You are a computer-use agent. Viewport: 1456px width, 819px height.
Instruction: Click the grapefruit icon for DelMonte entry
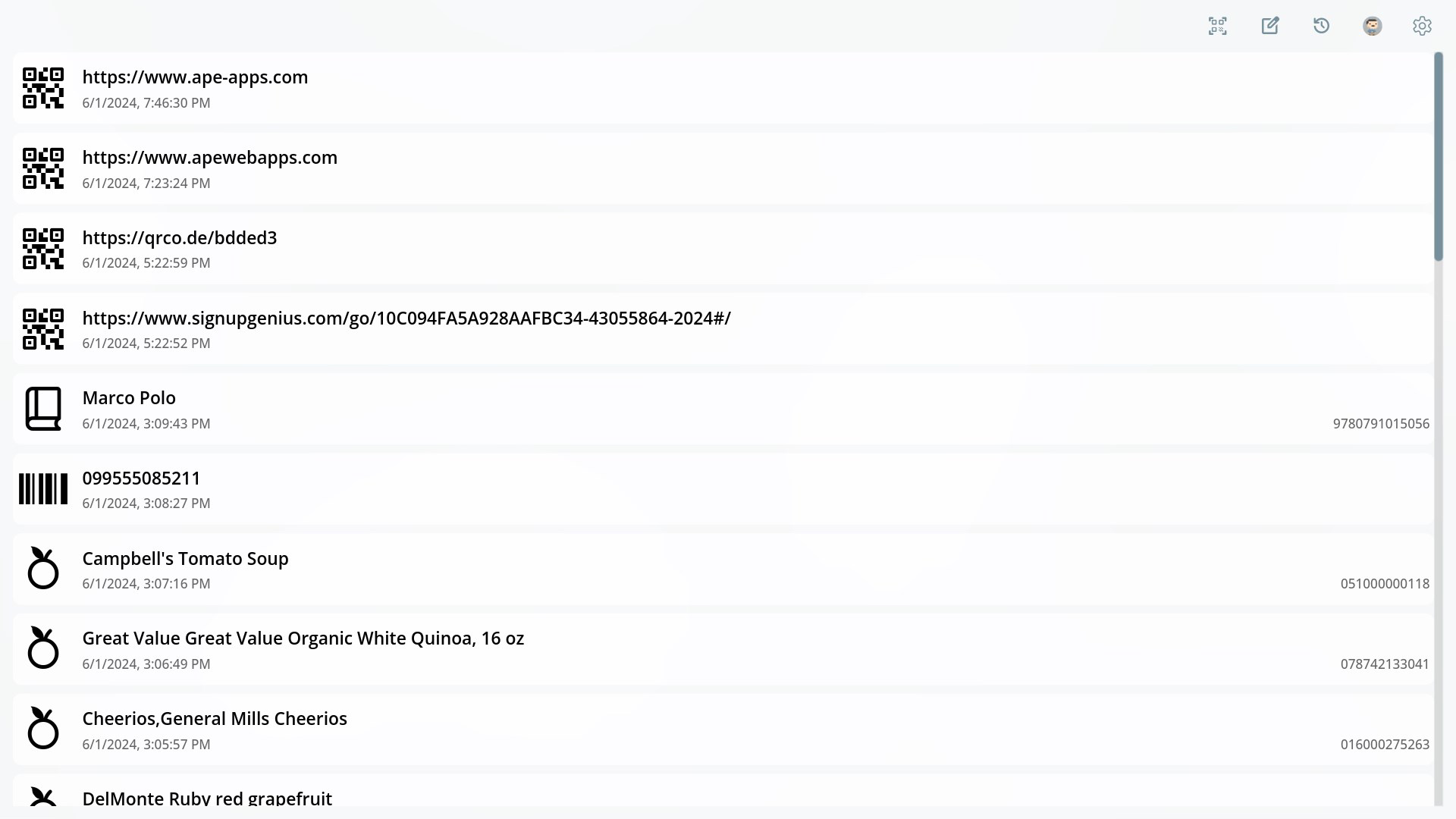43,799
